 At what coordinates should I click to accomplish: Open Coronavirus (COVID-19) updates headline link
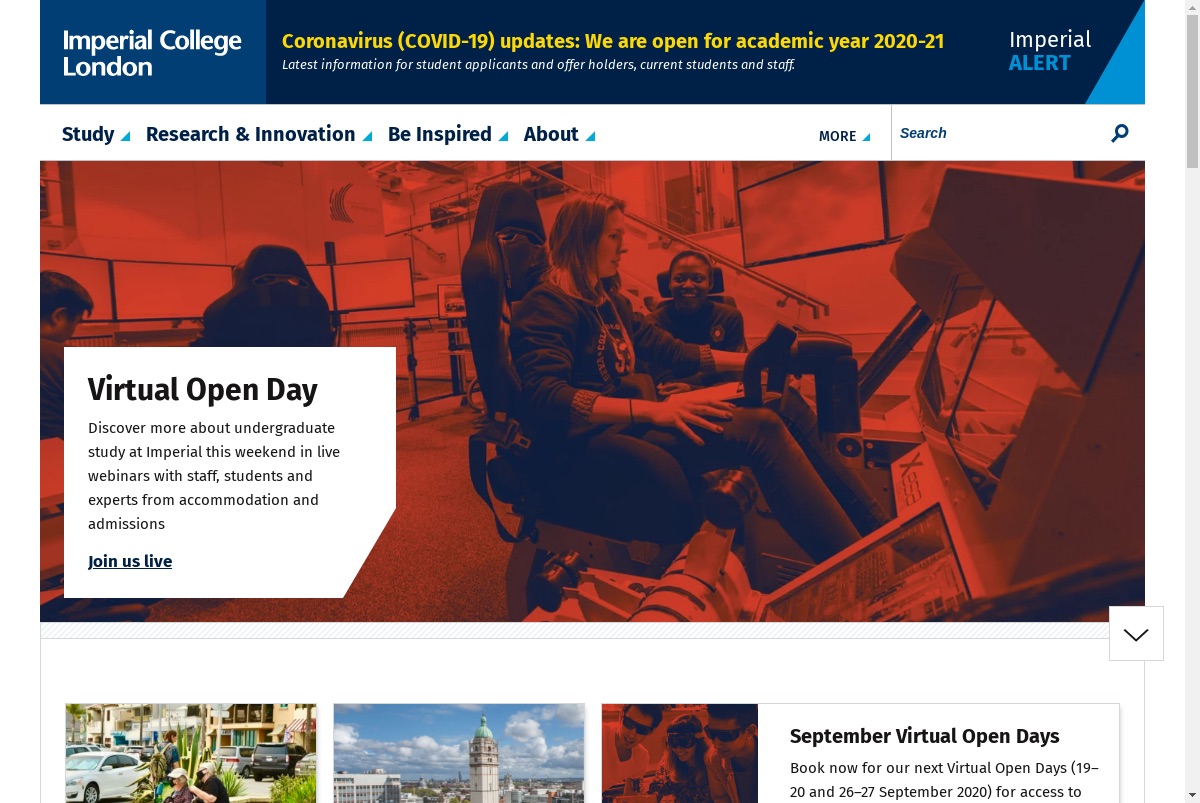coord(613,41)
